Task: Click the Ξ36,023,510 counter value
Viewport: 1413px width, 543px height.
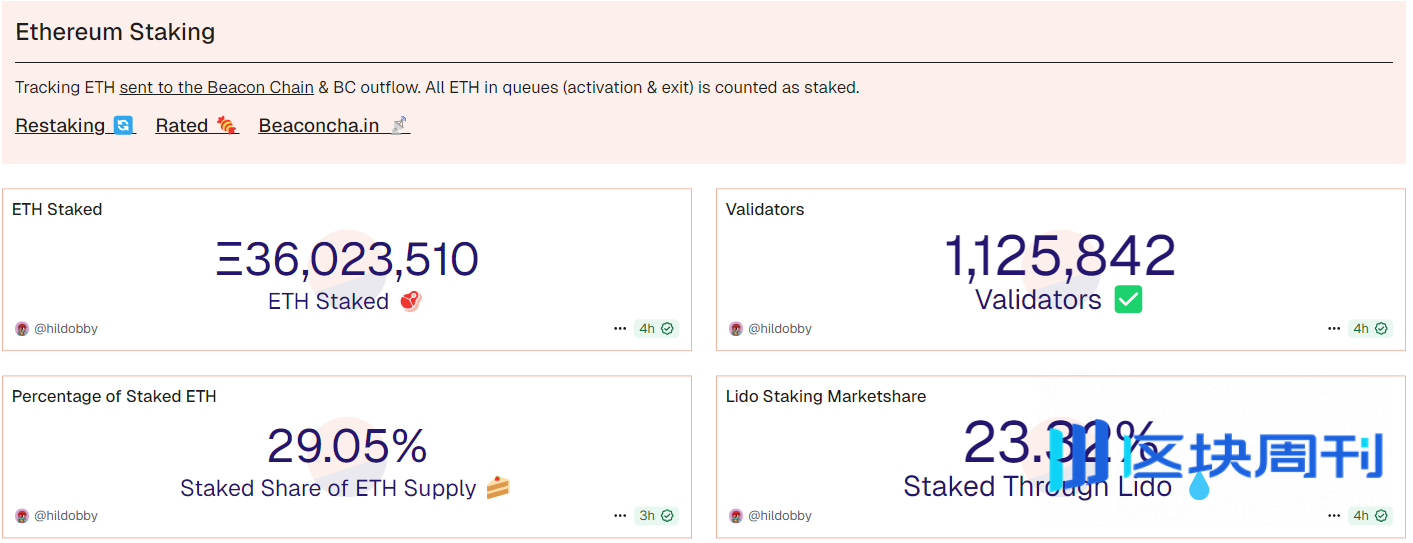Action: coord(347,259)
